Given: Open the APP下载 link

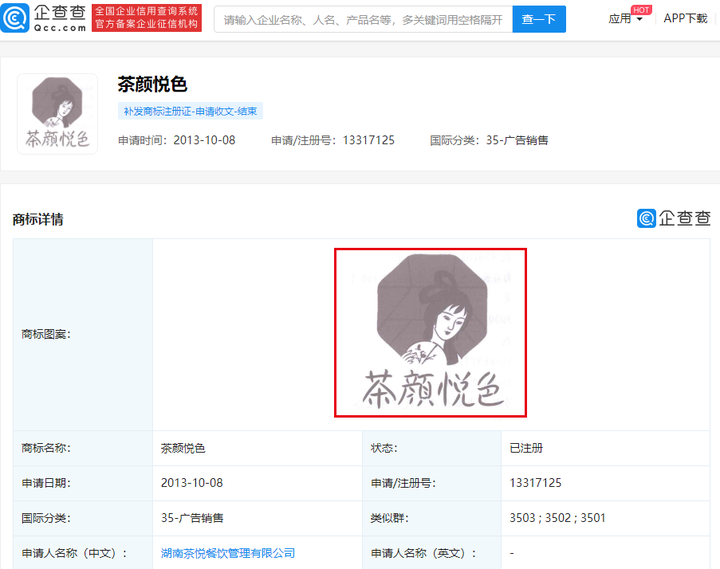Looking at the screenshot, I should 685,18.
